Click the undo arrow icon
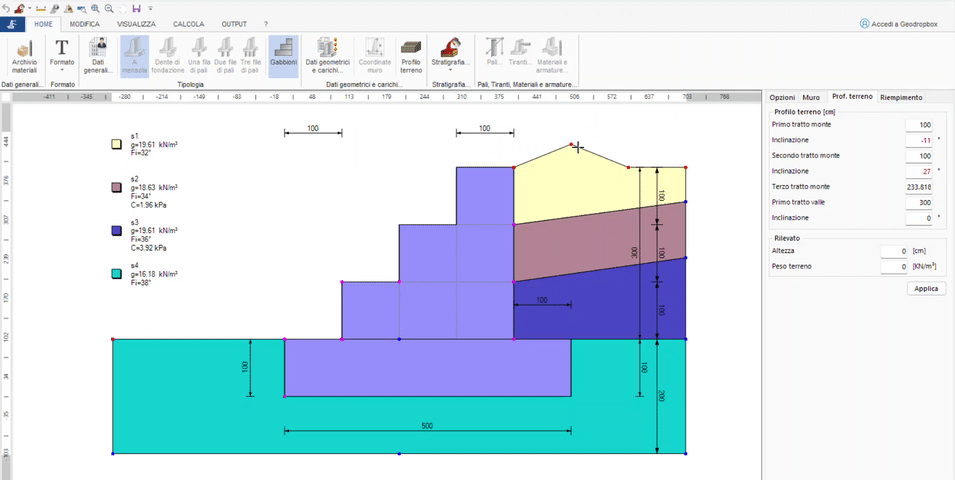The height and width of the screenshot is (480, 955). tap(5, 7)
